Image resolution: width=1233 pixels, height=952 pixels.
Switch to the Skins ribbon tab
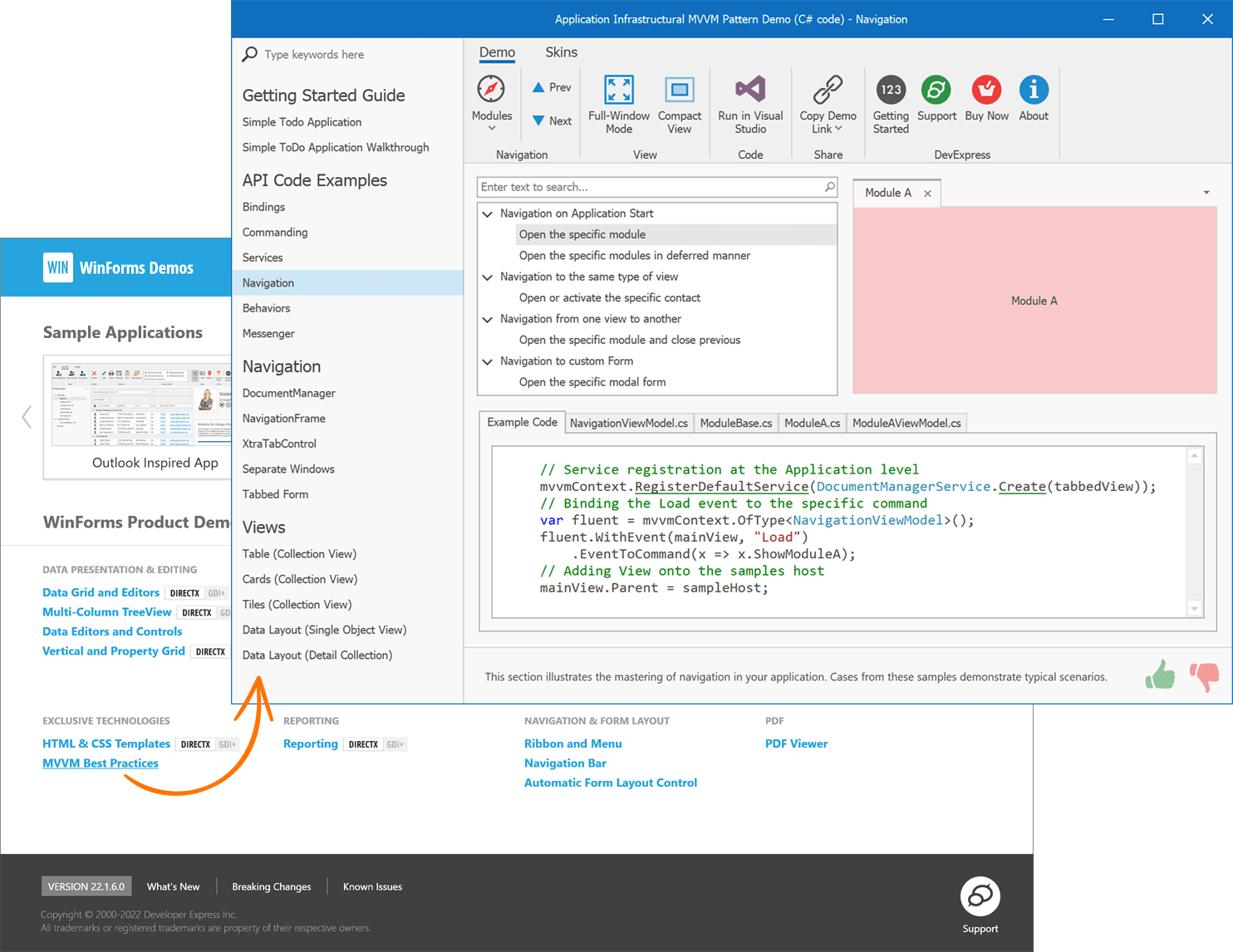[x=560, y=52]
